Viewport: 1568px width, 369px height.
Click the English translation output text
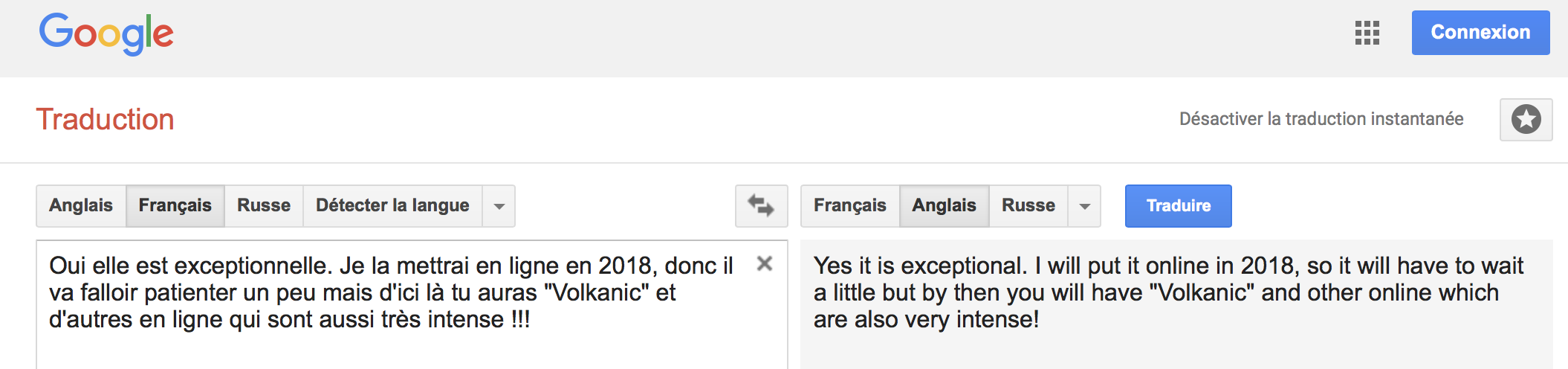pos(1167,293)
